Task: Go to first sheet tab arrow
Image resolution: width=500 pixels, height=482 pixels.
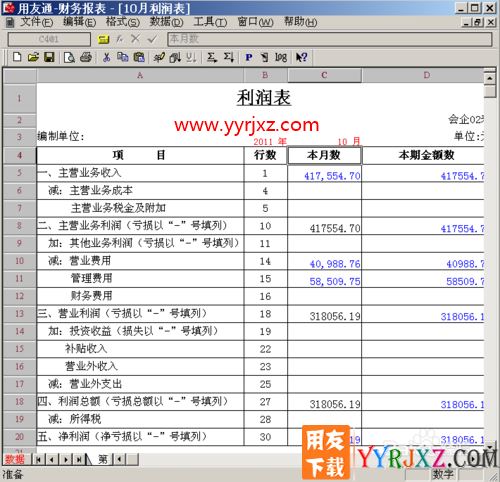Action: coord(38,460)
